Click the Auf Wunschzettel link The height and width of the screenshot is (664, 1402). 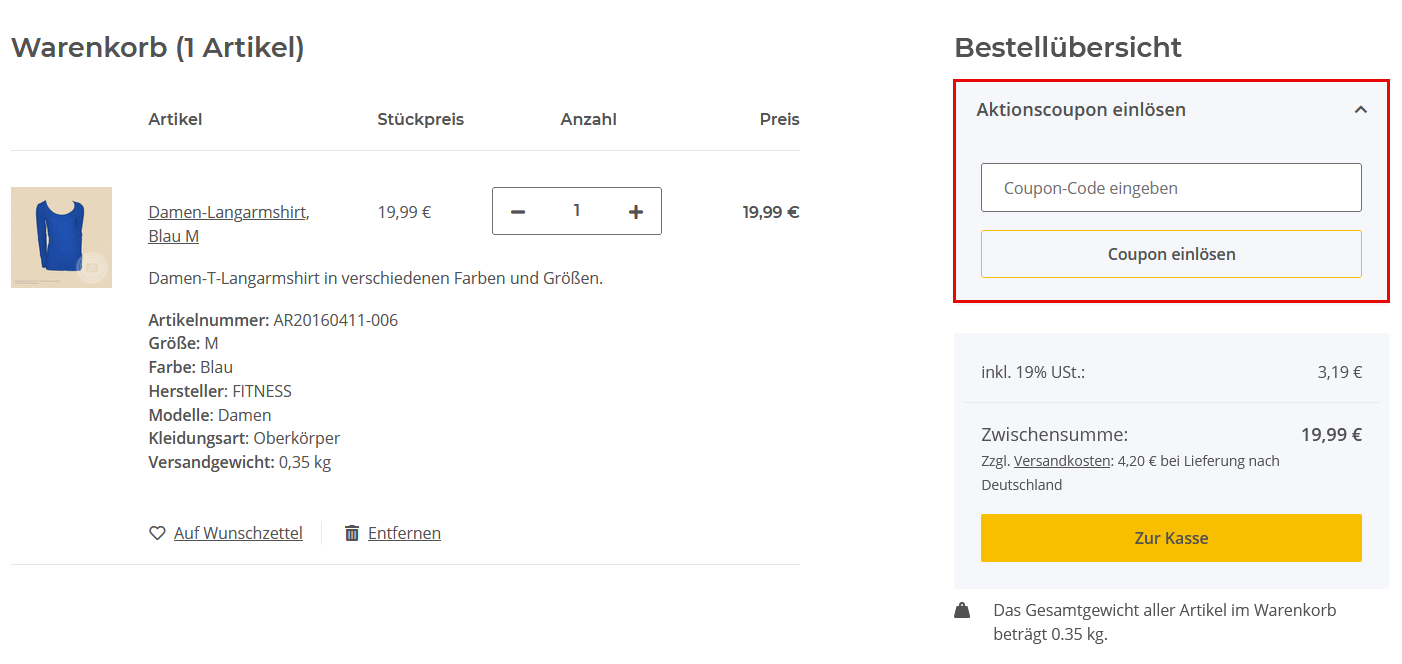238,533
